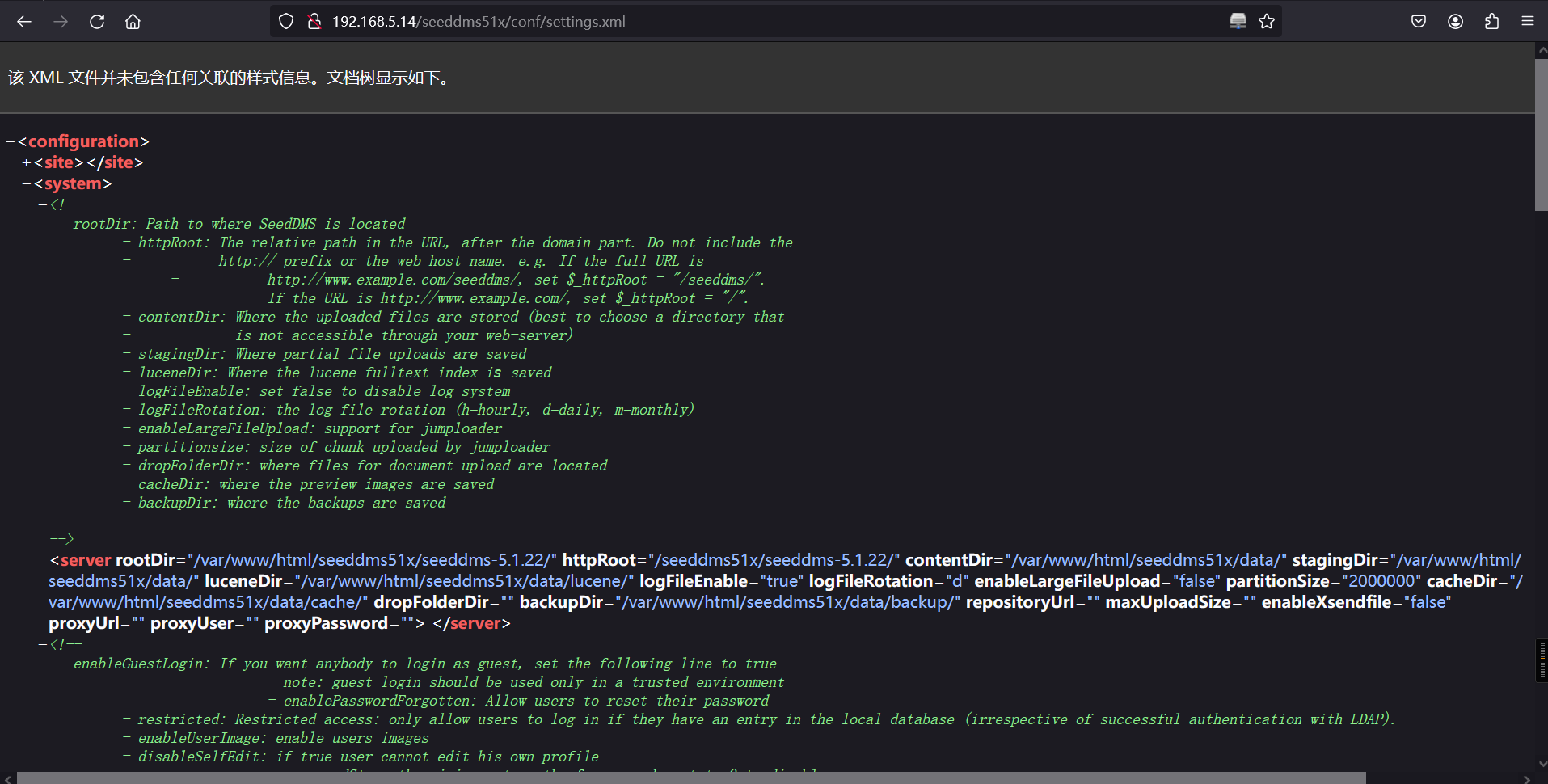The width and height of the screenshot is (1548, 784).
Task: Click the enableLargeFileUpload value "false"
Action: coord(1196,581)
